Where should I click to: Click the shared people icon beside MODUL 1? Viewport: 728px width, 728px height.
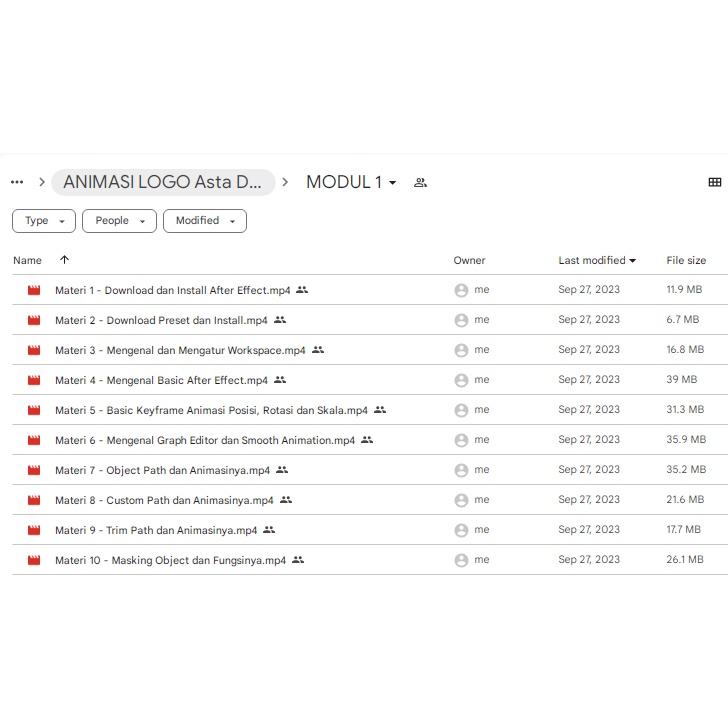[420, 183]
